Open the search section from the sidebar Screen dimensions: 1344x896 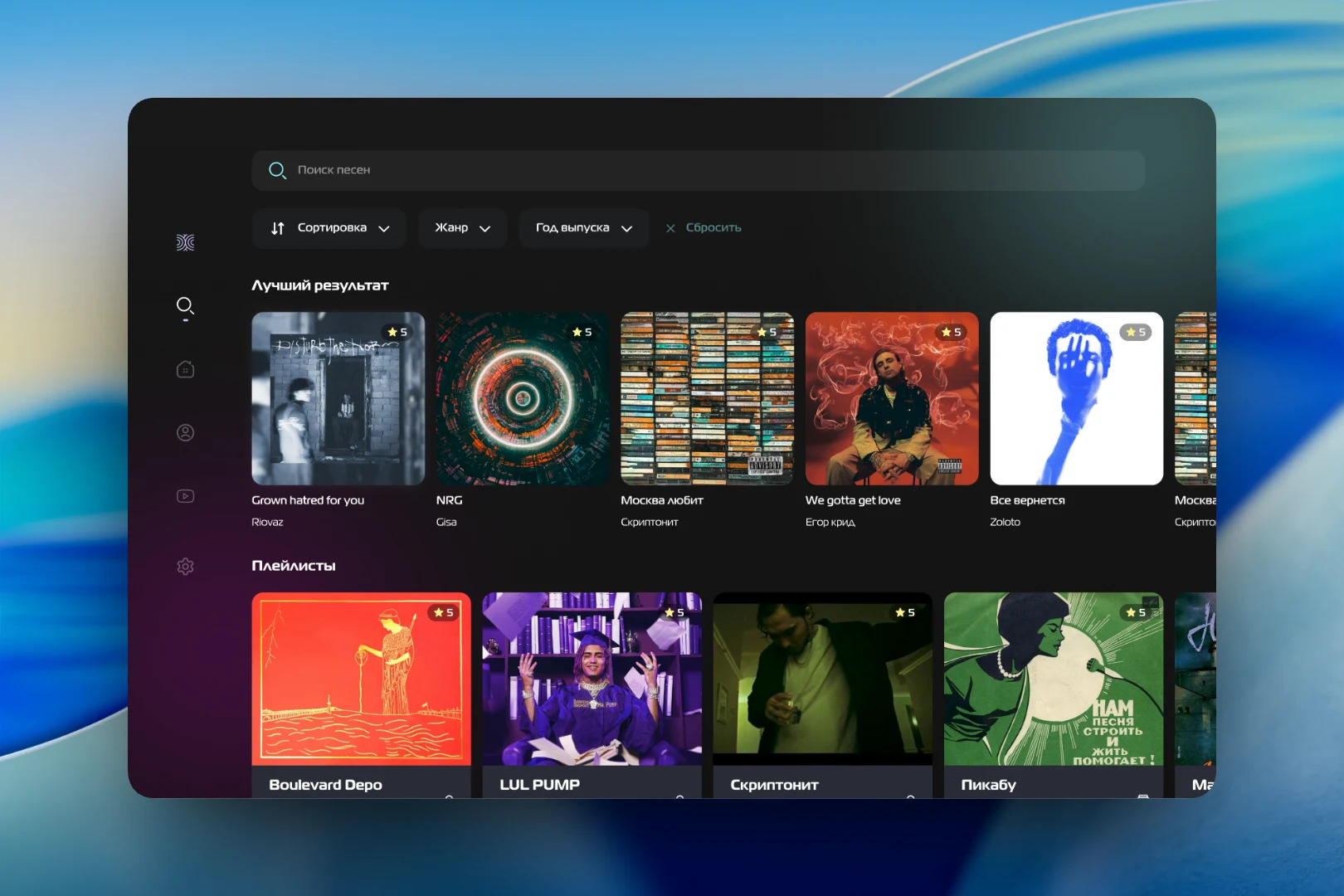pos(186,306)
